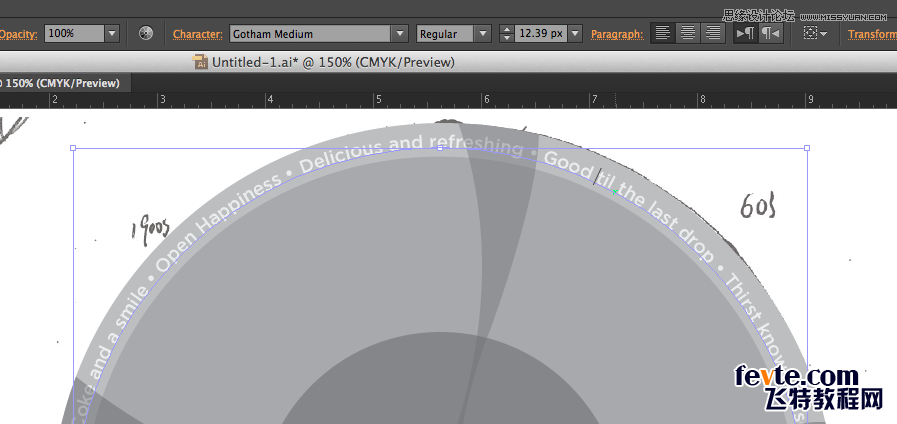Screen dimensions: 897x424
Task: Click the handwritten 60s label
Action: pos(759,205)
